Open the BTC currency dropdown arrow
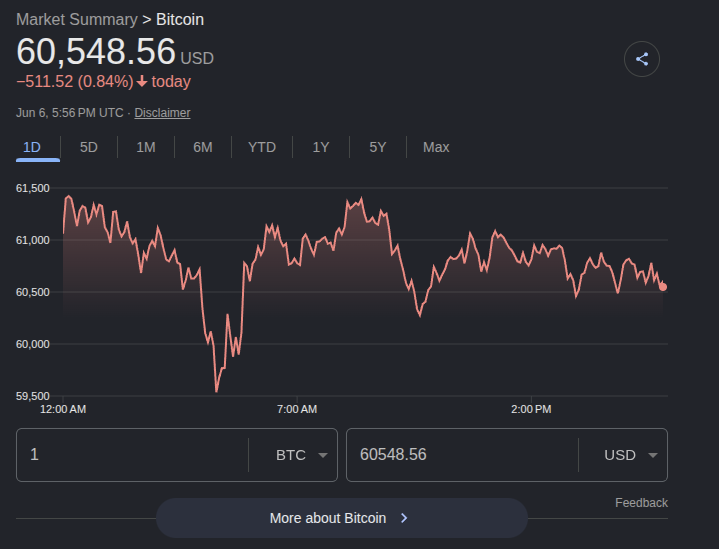The height and width of the screenshot is (549, 719). [323, 455]
